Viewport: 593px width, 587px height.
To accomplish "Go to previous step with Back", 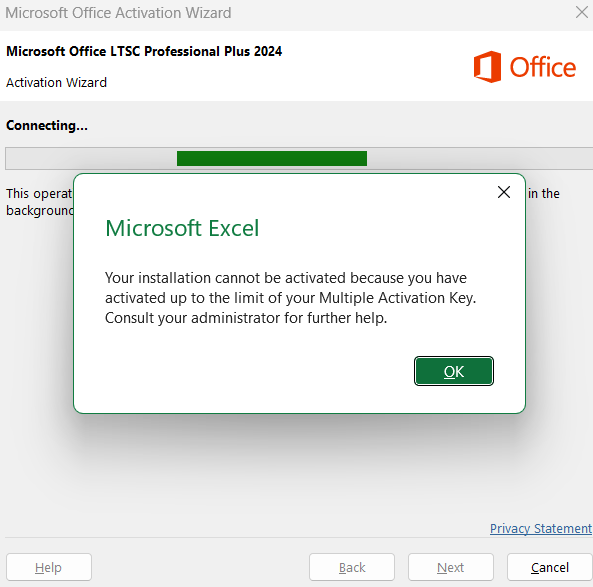I will click(x=352, y=567).
